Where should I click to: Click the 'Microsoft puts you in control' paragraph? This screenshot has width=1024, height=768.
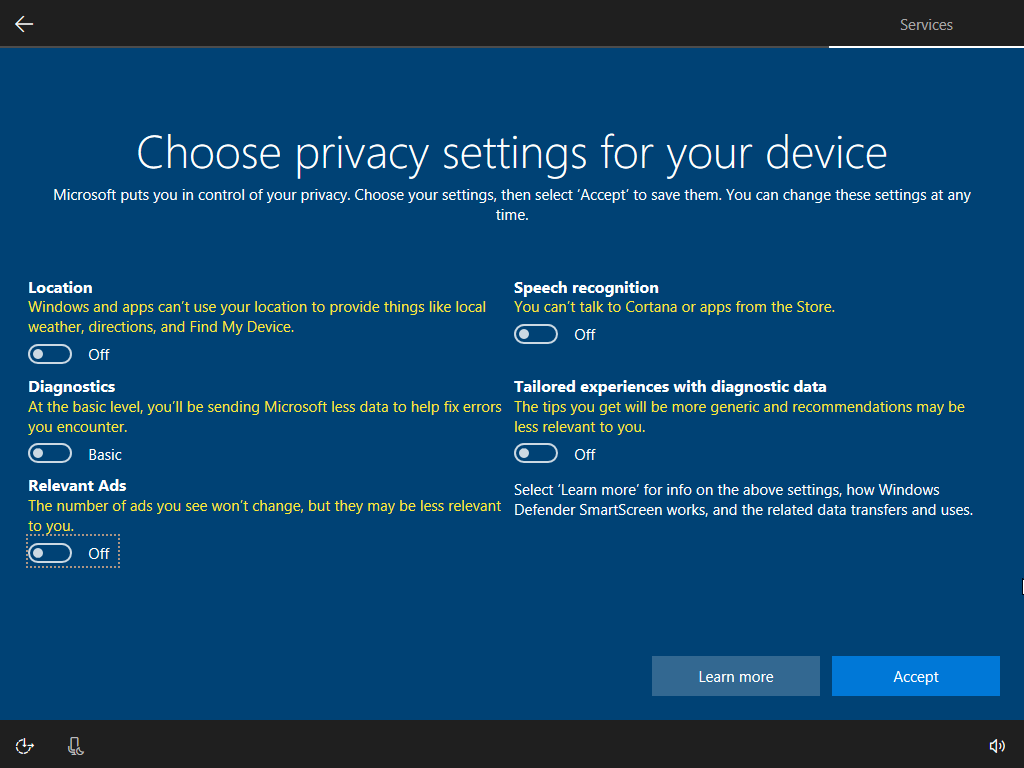(x=512, y=204)
